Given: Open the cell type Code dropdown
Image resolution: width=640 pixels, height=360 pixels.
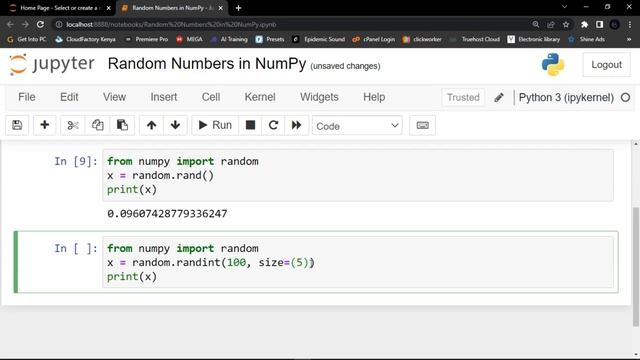Looking at the screenshot, I should click(357, 126).
